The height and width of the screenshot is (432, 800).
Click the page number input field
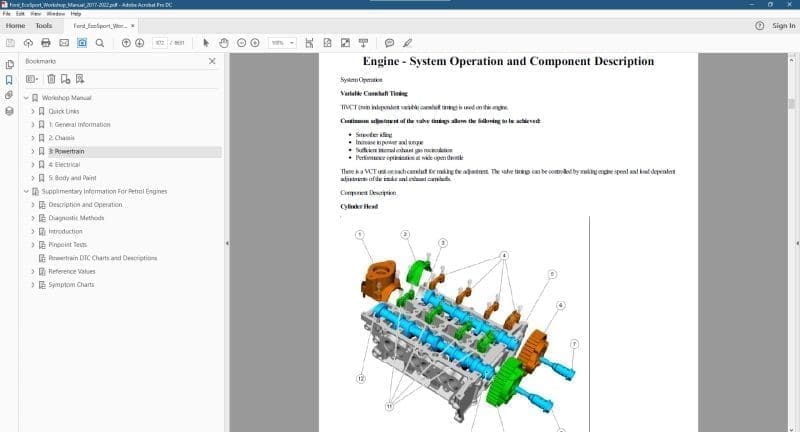coord(159,43)
